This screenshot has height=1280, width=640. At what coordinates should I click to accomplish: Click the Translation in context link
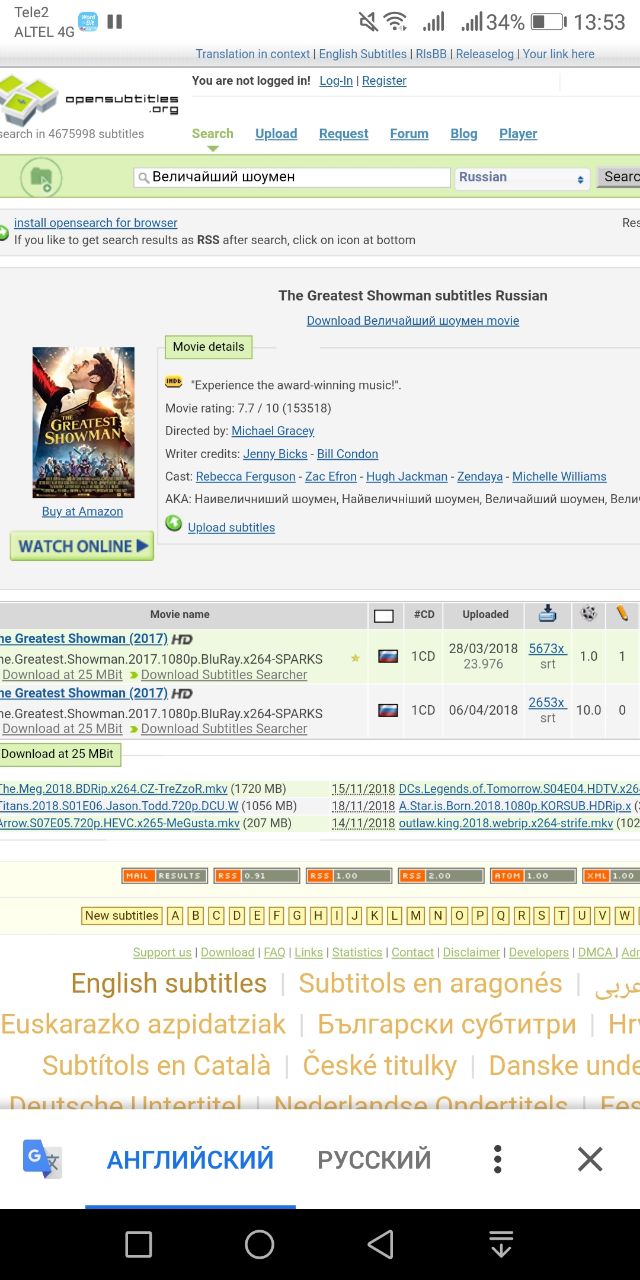[x=253, y=54]
